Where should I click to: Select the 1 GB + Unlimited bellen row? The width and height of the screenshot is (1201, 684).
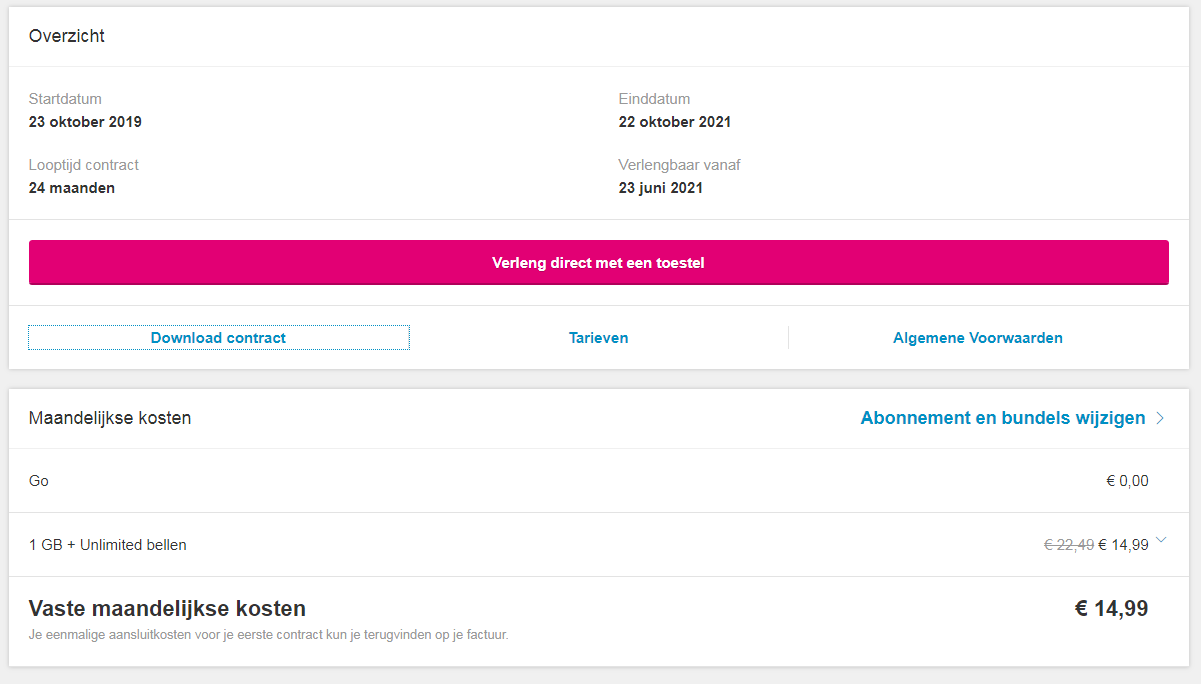click(x=108, y=545)
